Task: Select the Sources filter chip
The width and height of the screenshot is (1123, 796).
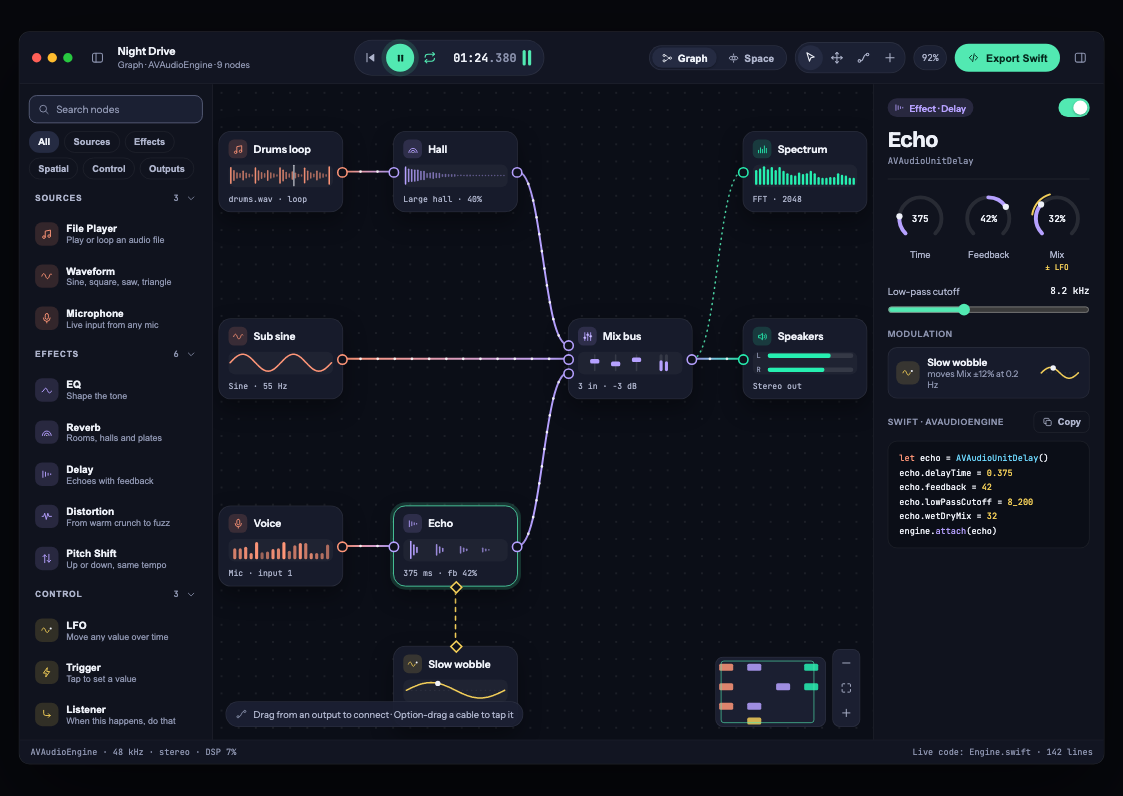Action: [92, 142]
